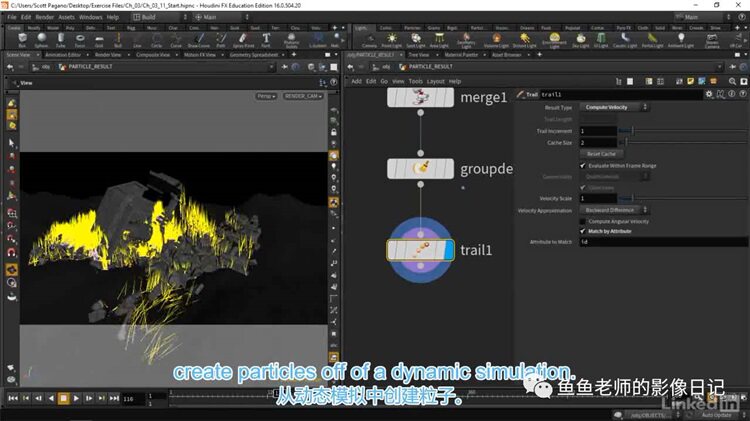Open the Main radial menu dropdown
This screenshot has width=750, height=421.
[222, 17]
